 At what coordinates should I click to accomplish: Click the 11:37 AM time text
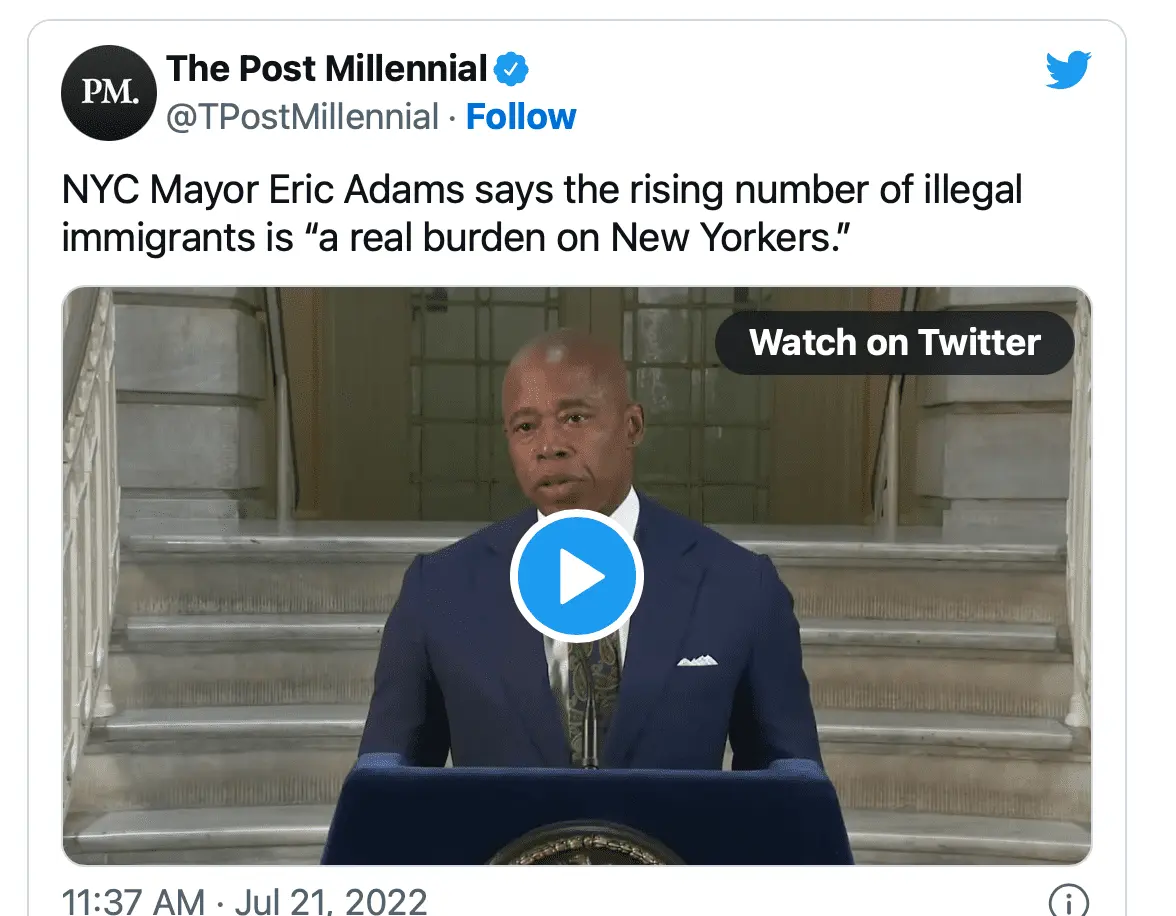[x=133, y=900]
